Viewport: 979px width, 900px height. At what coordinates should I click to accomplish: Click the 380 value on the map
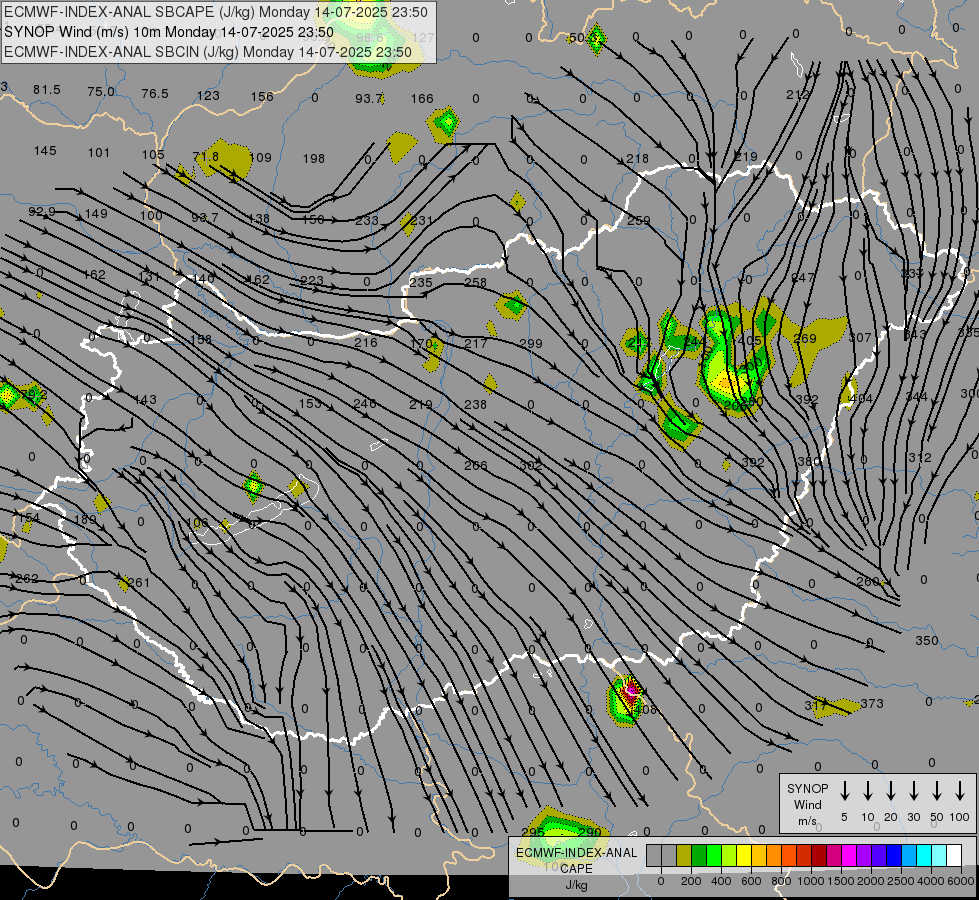click(x=809, y=462)
